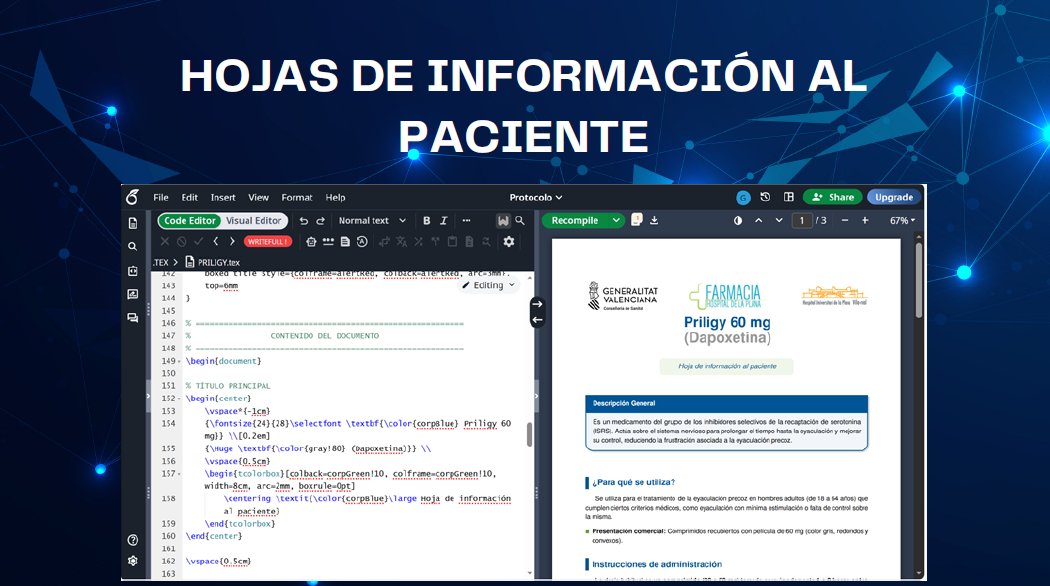Show PDF only with right arrow
1050x586 pixels.
[537, 304]
